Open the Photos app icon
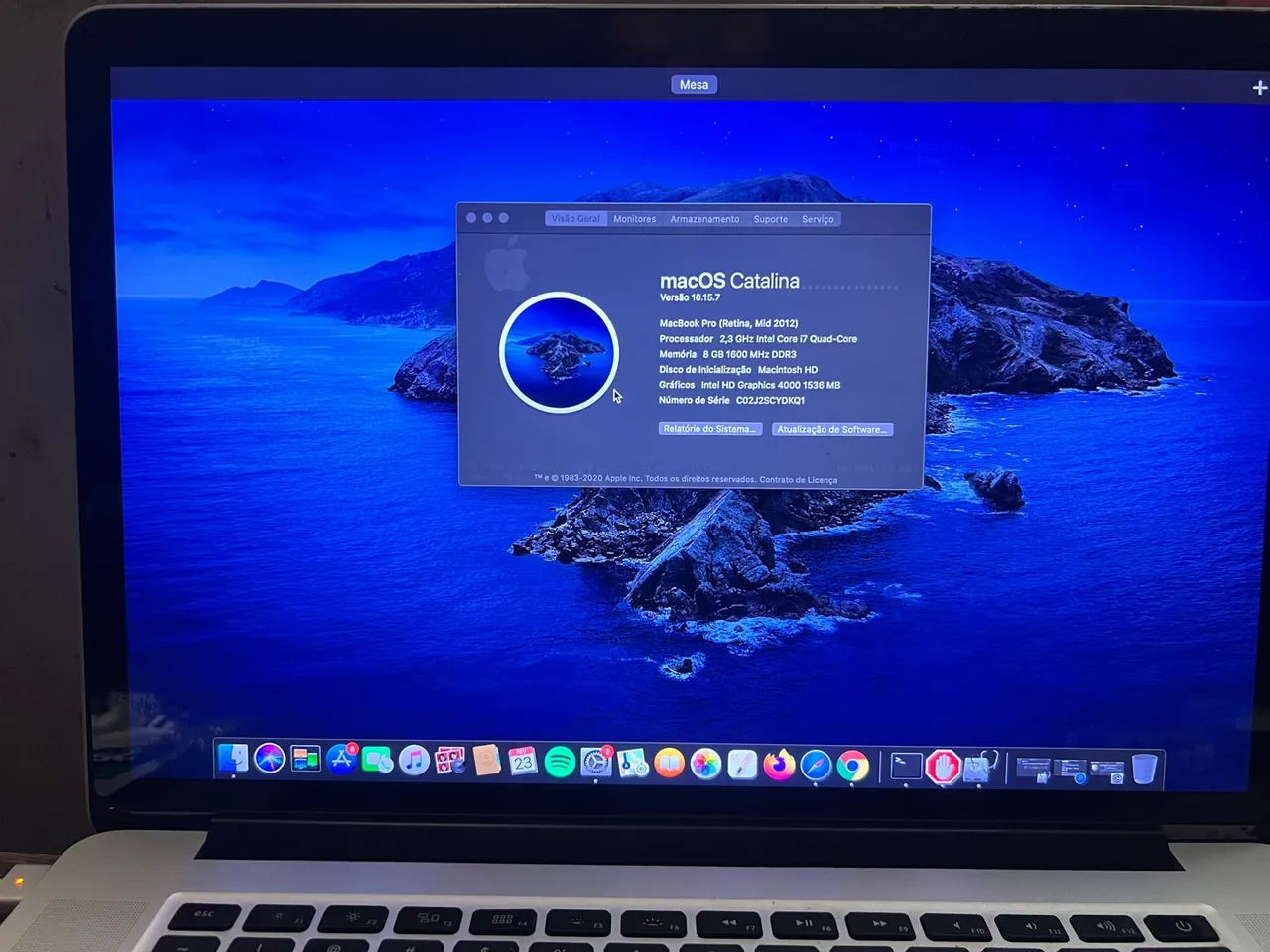Viewport: 1270px width, 952px height. tap(705, 764)
